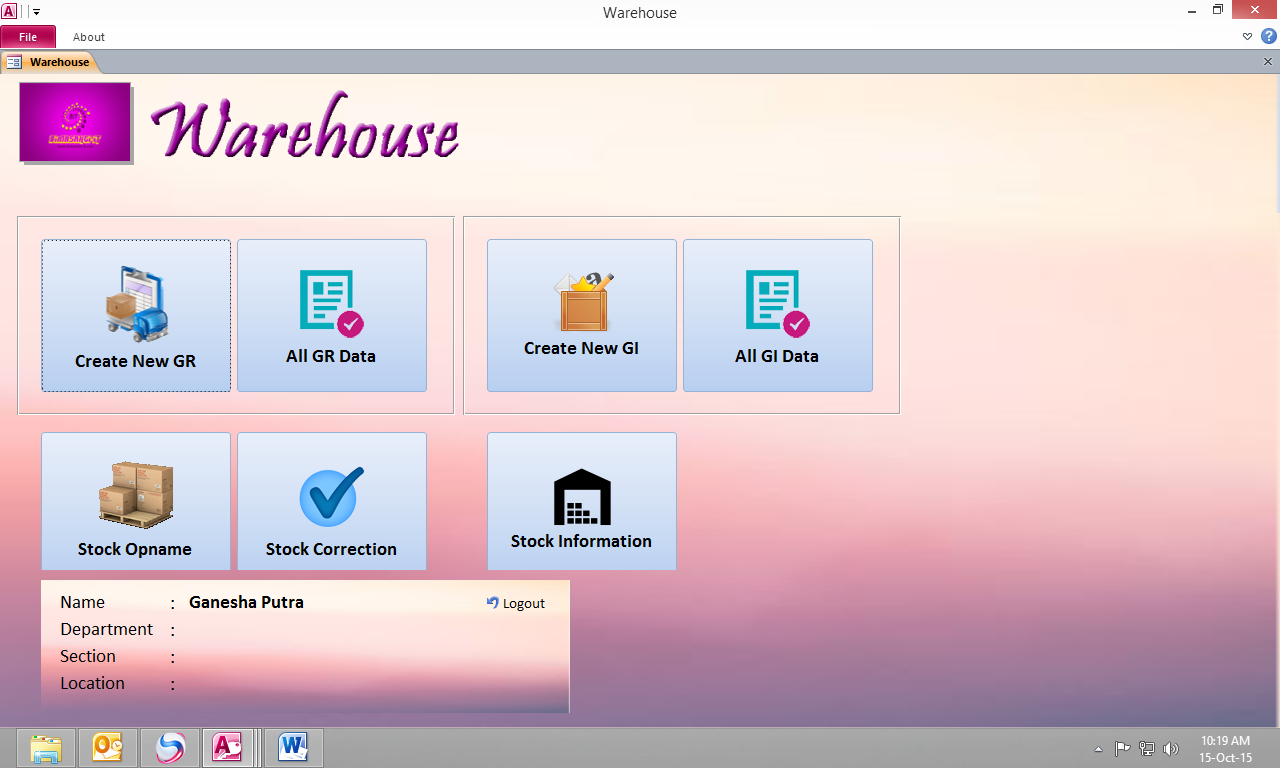Open the Quick Access Toolbar dropdown arrow
This screenshot has height=768, width=1280.
(x=37, y=12)
